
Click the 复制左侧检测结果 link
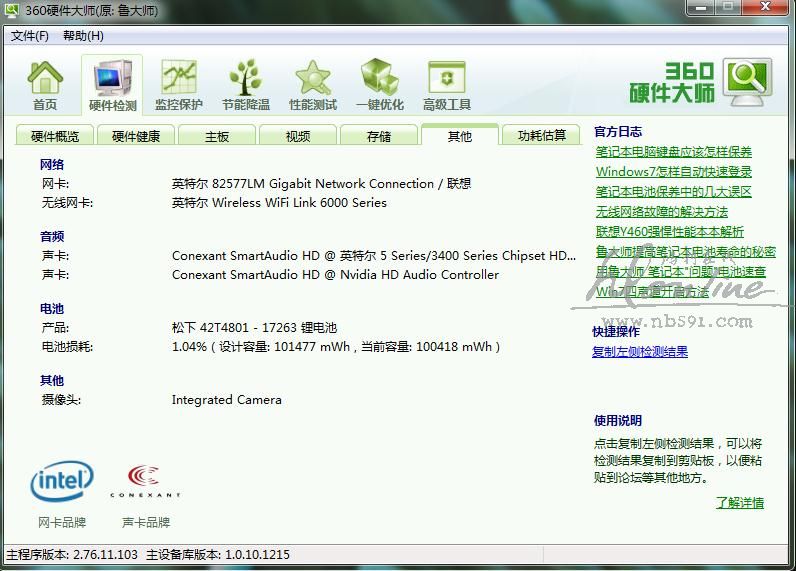pos(640,351)
